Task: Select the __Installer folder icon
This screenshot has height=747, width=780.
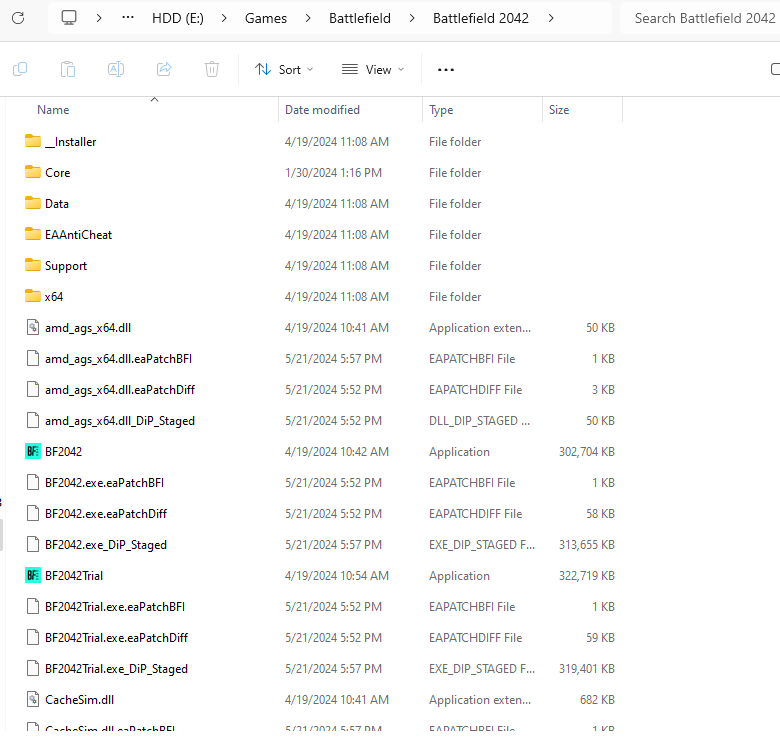Action: pyautogui.click(x=33, y=141)
